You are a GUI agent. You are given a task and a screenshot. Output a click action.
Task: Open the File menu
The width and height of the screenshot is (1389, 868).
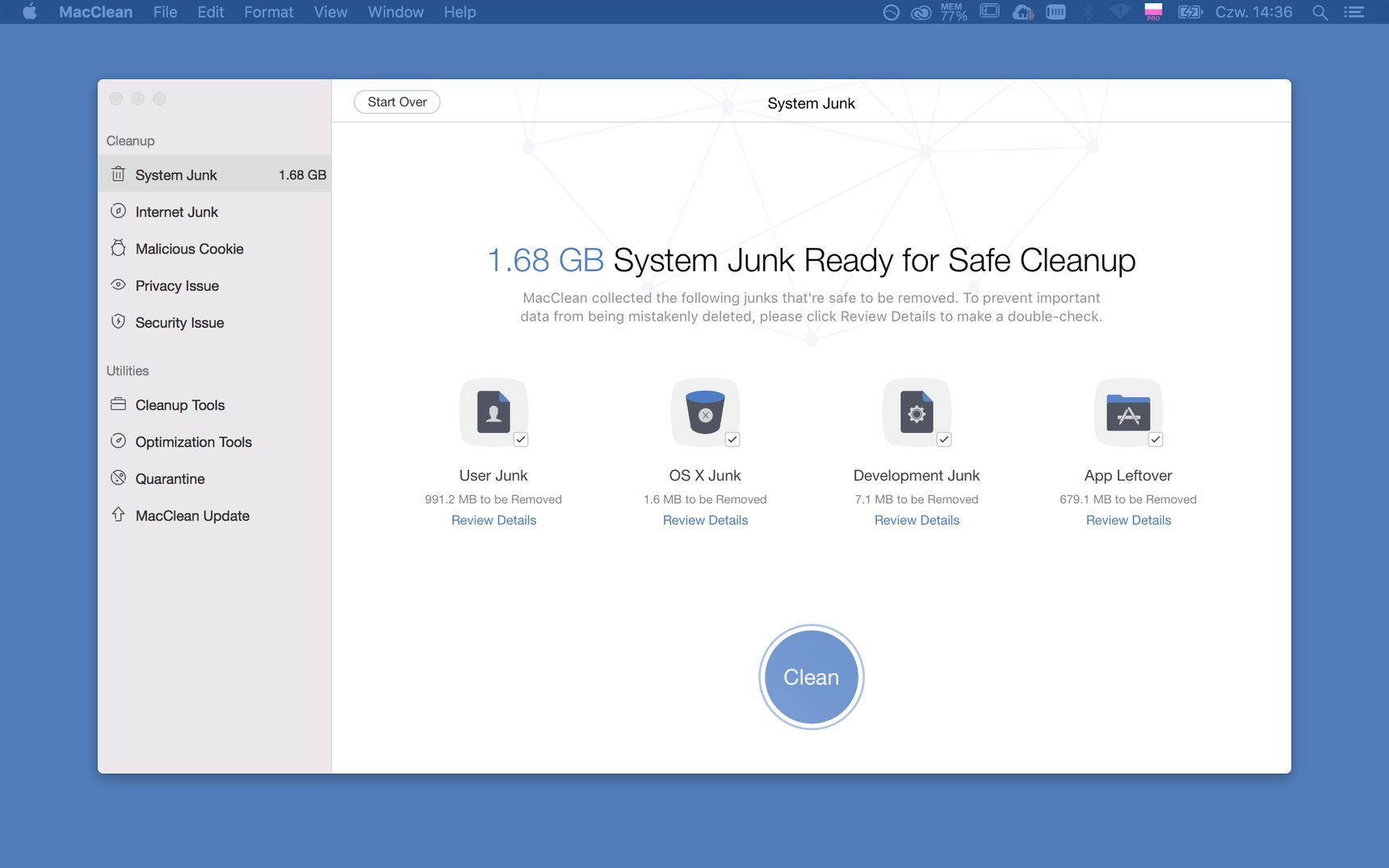[166, 12]
